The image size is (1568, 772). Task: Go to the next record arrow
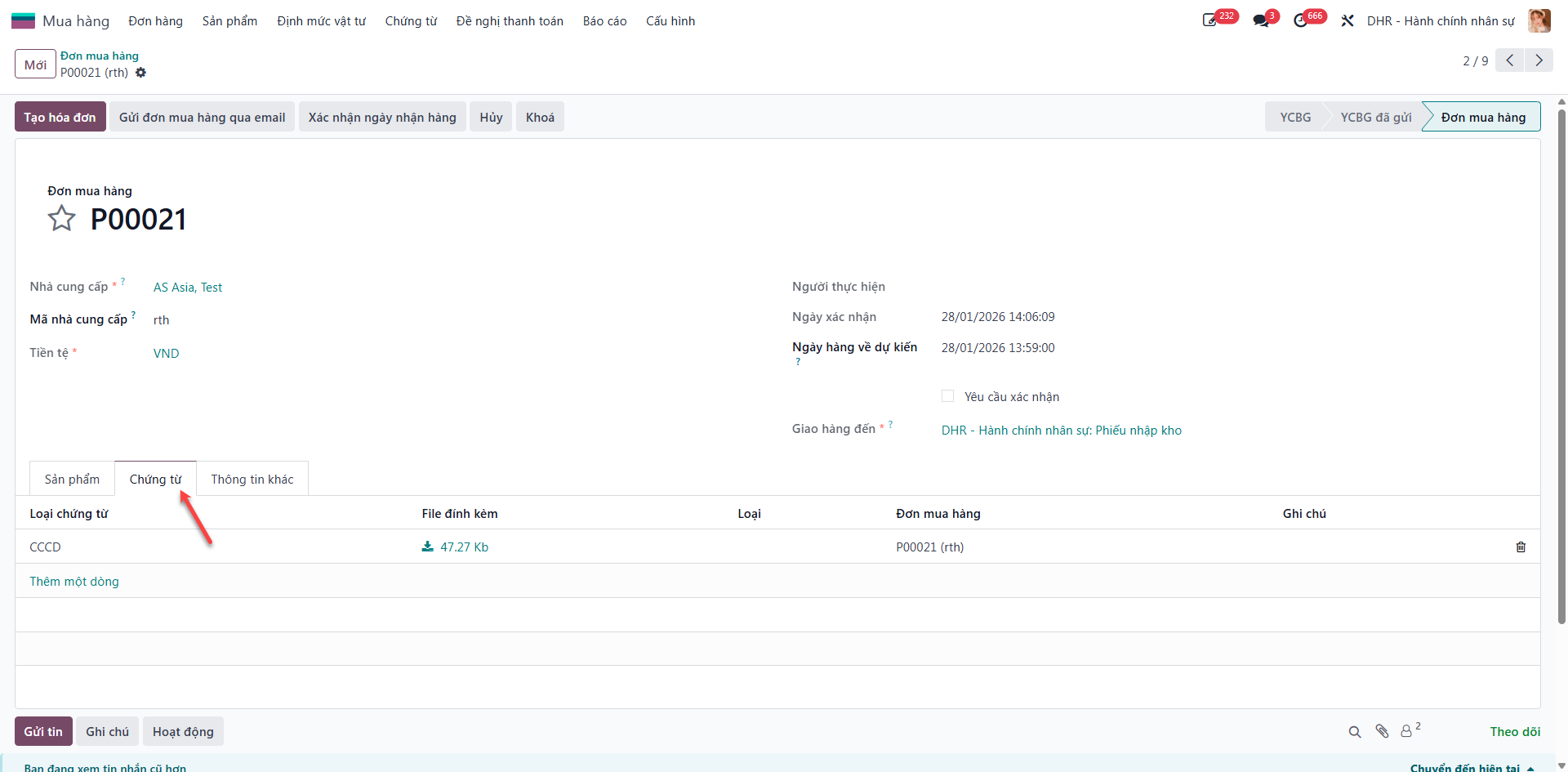pyautogui.click(x=1539, y=60)
